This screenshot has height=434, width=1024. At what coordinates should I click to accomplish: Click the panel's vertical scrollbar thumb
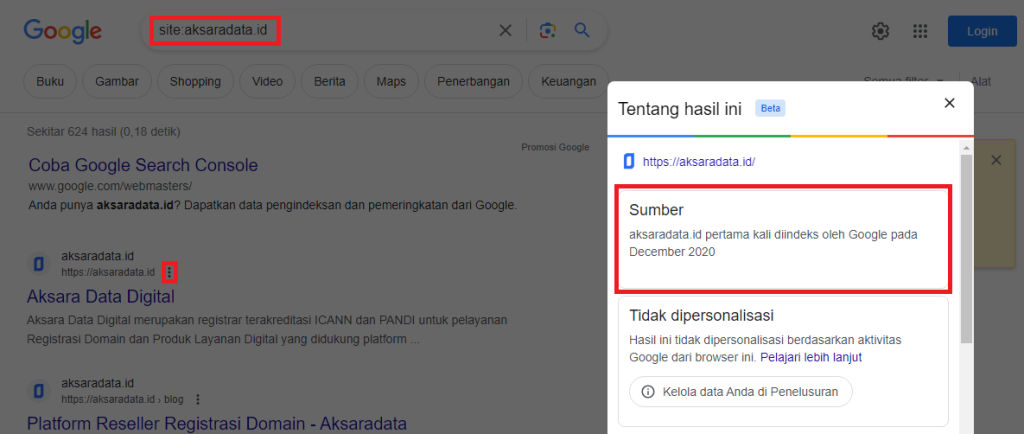[x=966, y=249]
